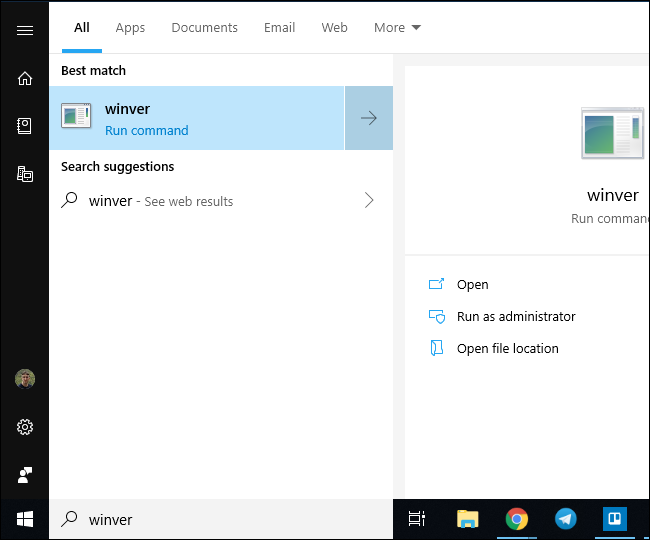The width and height of the screenshot is (650, 540).
Task: Open the Settings gear icon
Action: tap(25, 427)
